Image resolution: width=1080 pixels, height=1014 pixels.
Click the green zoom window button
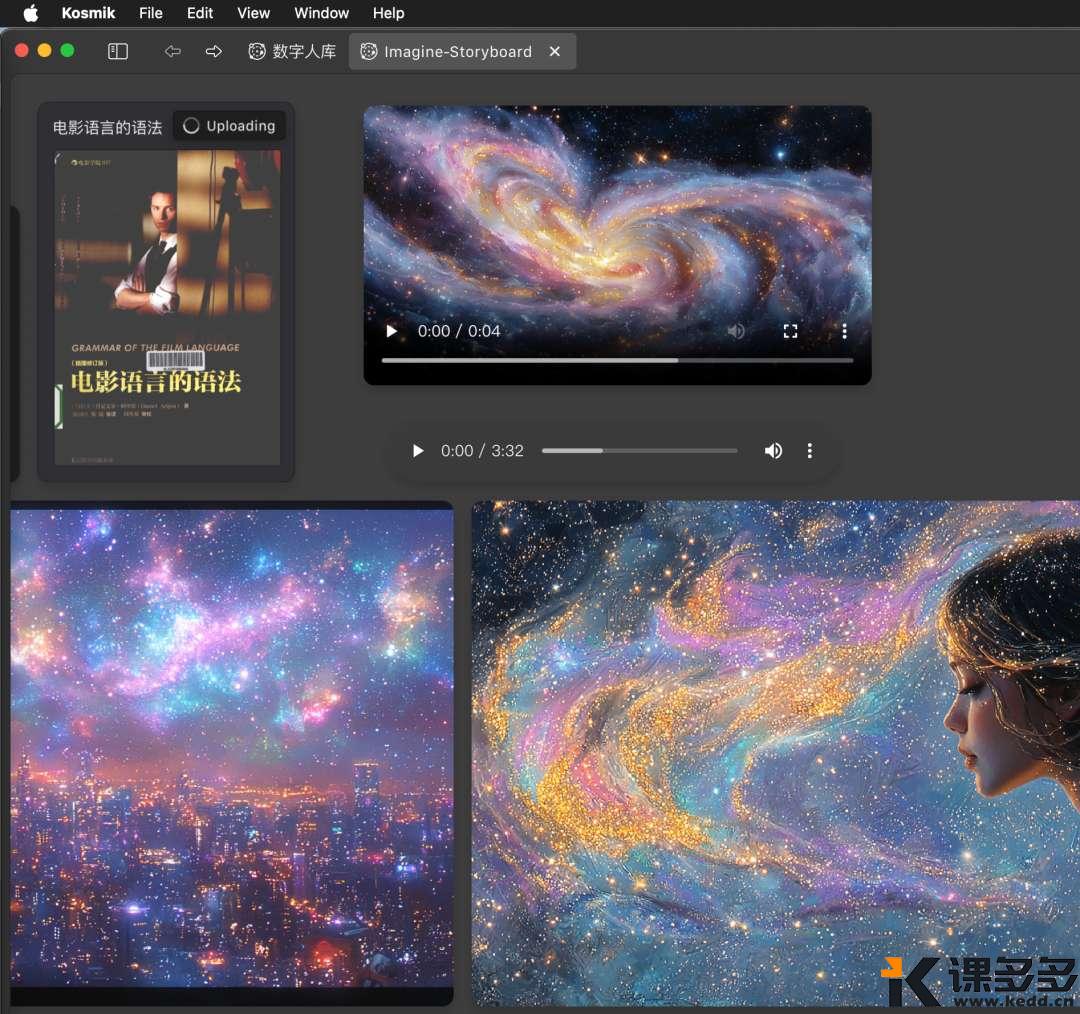click(68, 50)
